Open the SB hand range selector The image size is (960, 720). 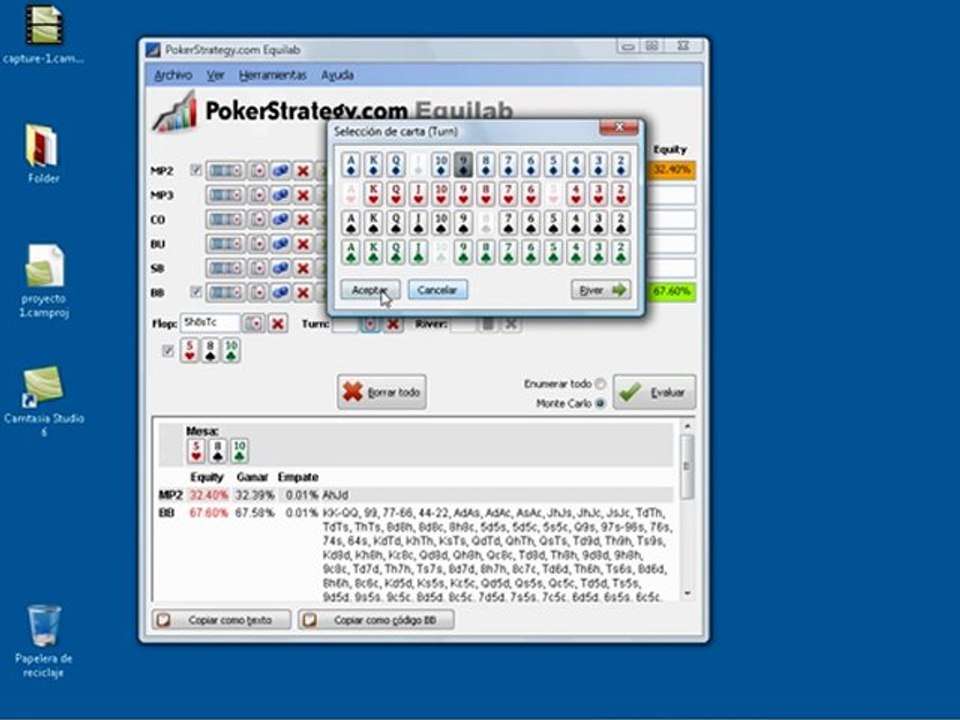click(225, 268)
